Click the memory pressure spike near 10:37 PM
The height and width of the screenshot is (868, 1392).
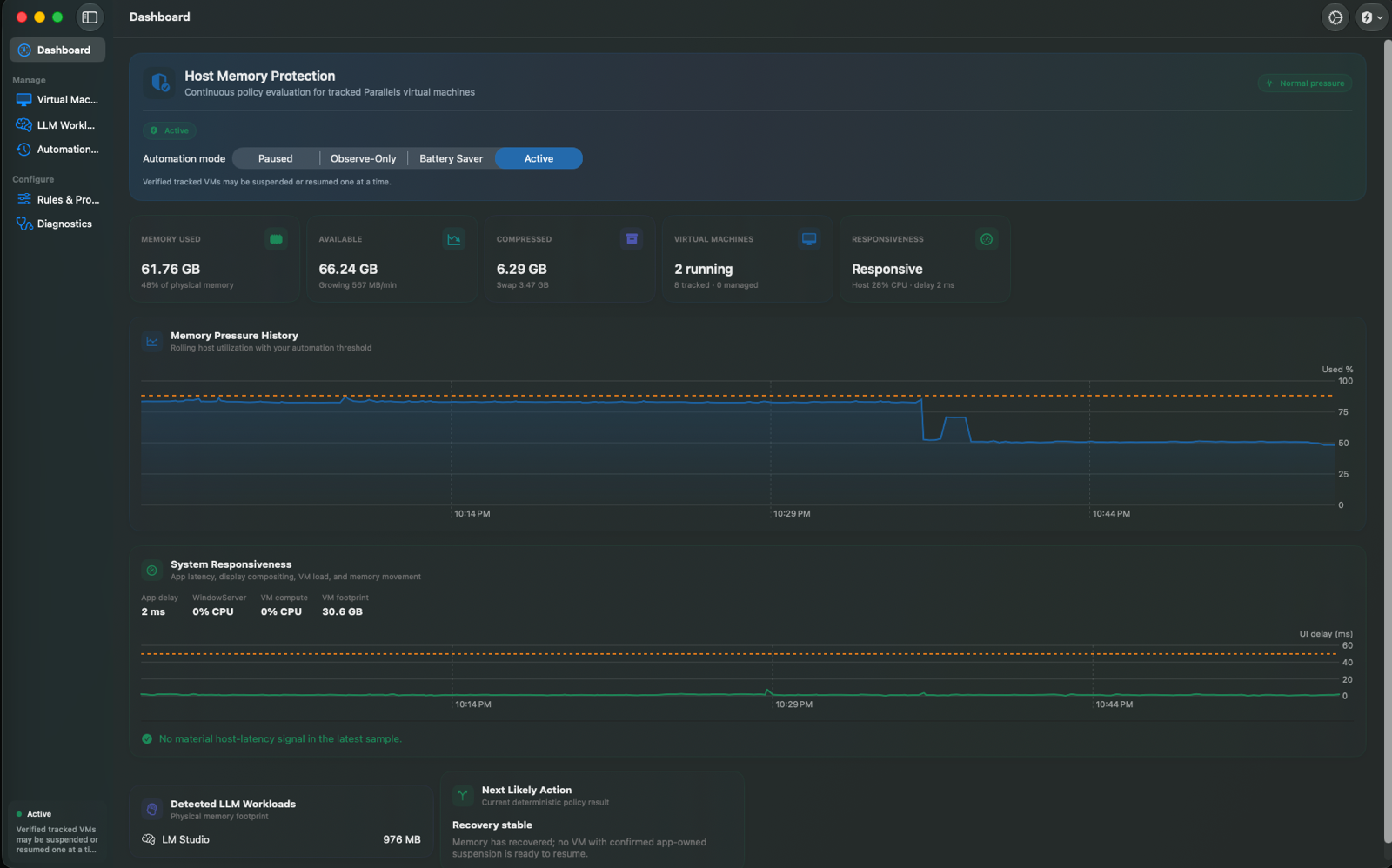[x=956, y=418]
